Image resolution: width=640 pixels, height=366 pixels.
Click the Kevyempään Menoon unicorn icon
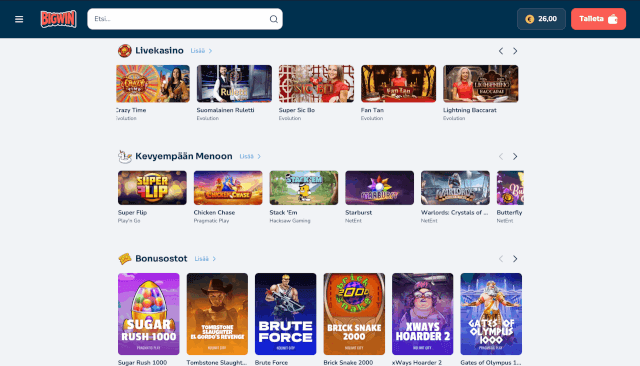point(124,156)
